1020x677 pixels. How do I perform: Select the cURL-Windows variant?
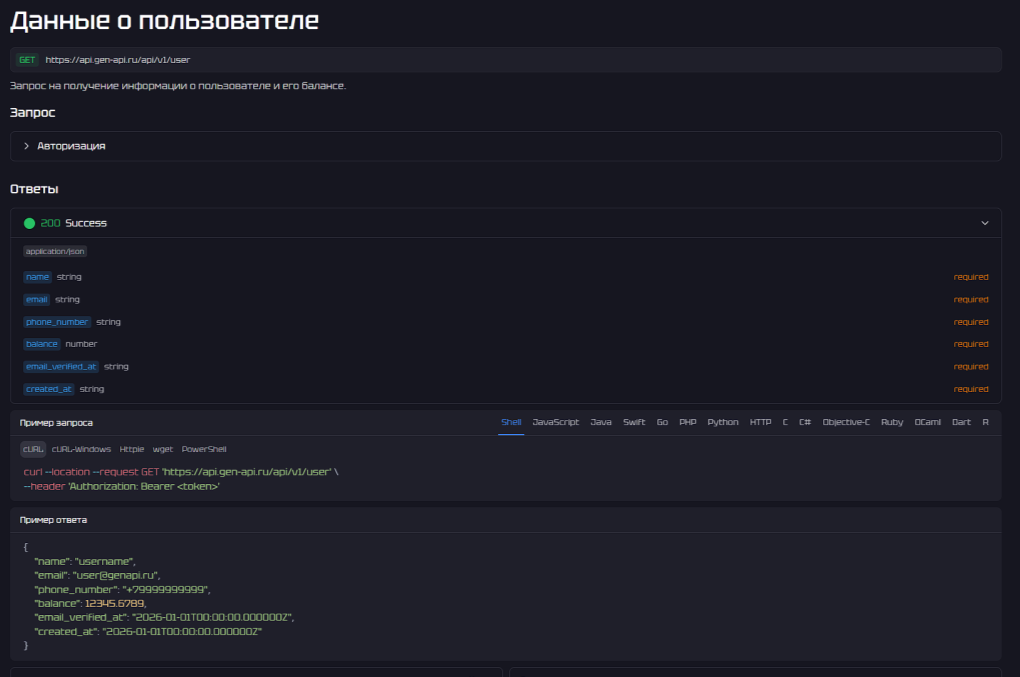[x=82, y=449]
